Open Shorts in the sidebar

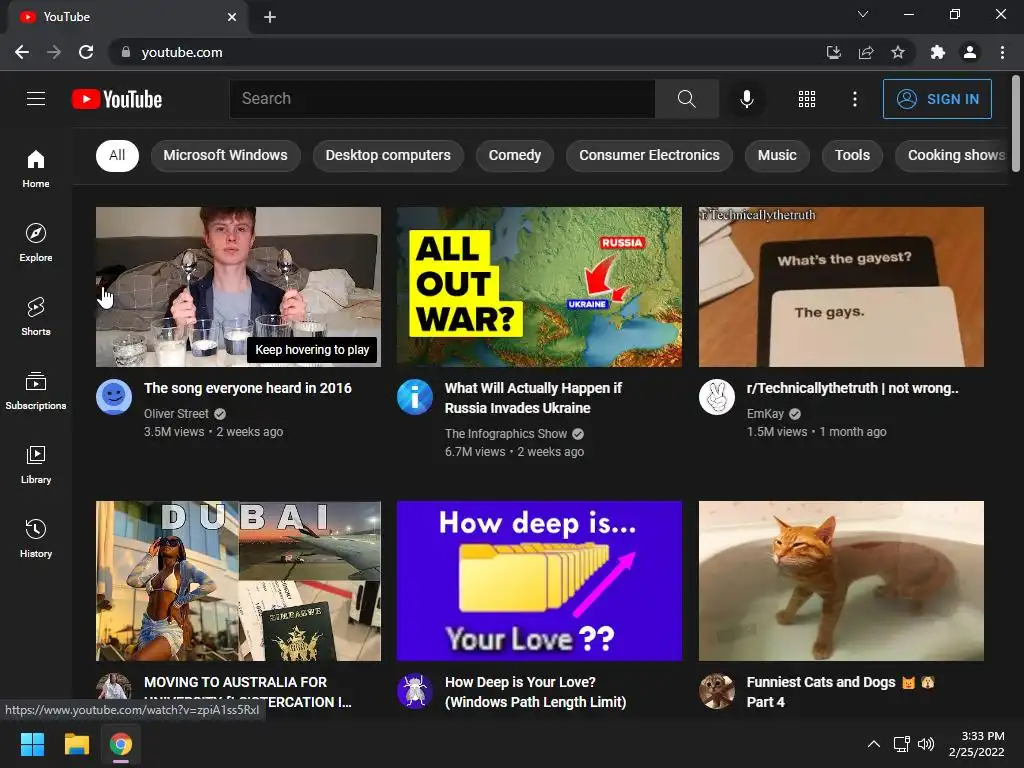pos(36,316)
